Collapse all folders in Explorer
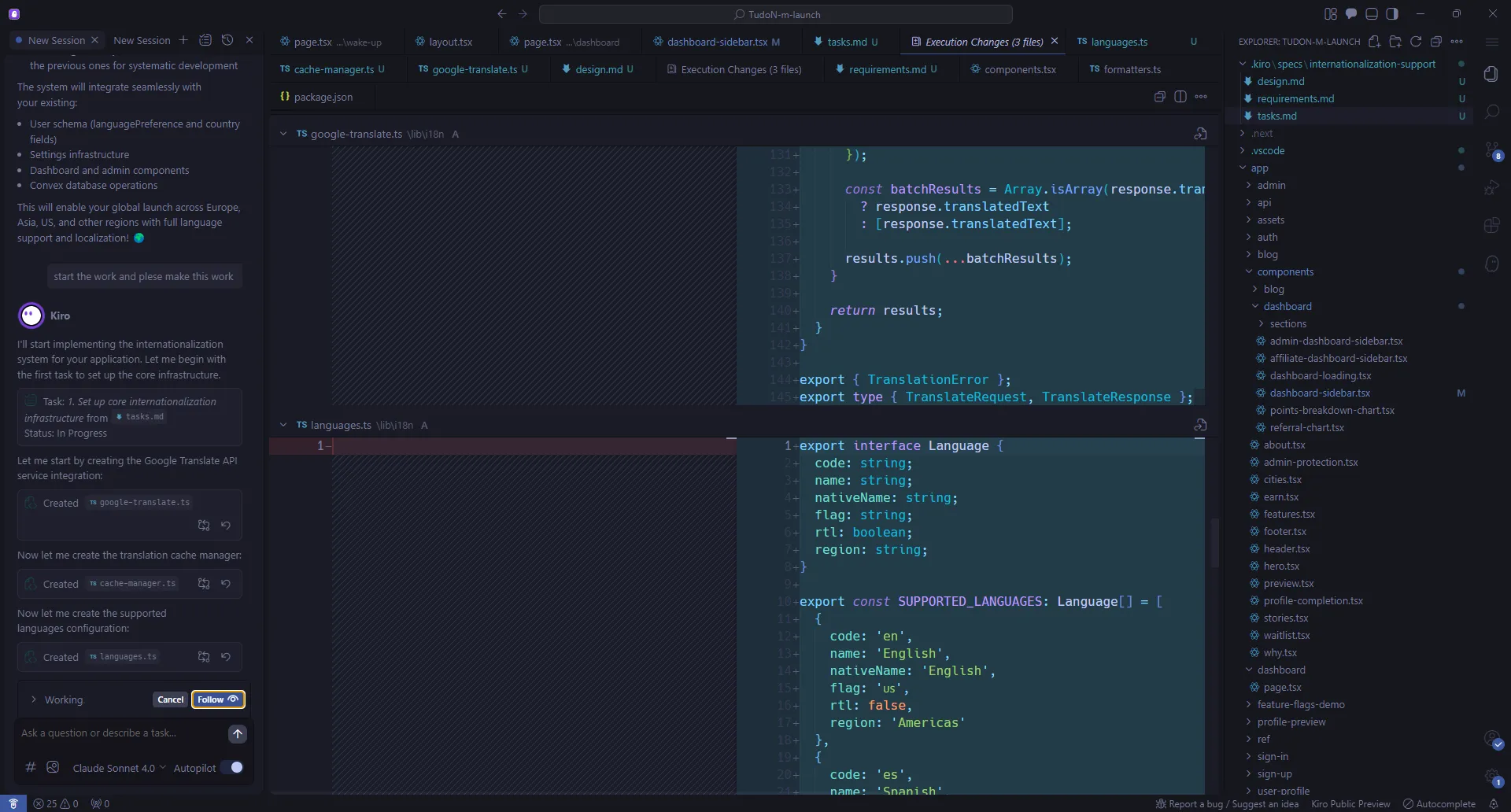1511x812 pixels. click(1436, 42)
